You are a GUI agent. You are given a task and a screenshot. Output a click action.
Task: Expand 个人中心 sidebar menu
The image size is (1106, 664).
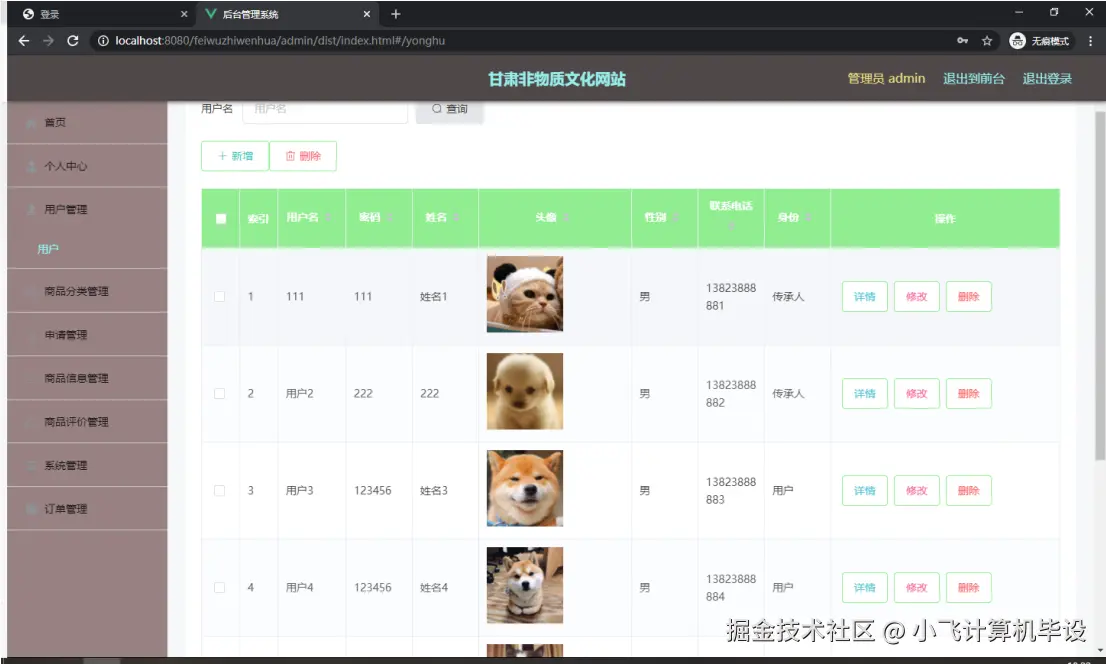point(87,166)
